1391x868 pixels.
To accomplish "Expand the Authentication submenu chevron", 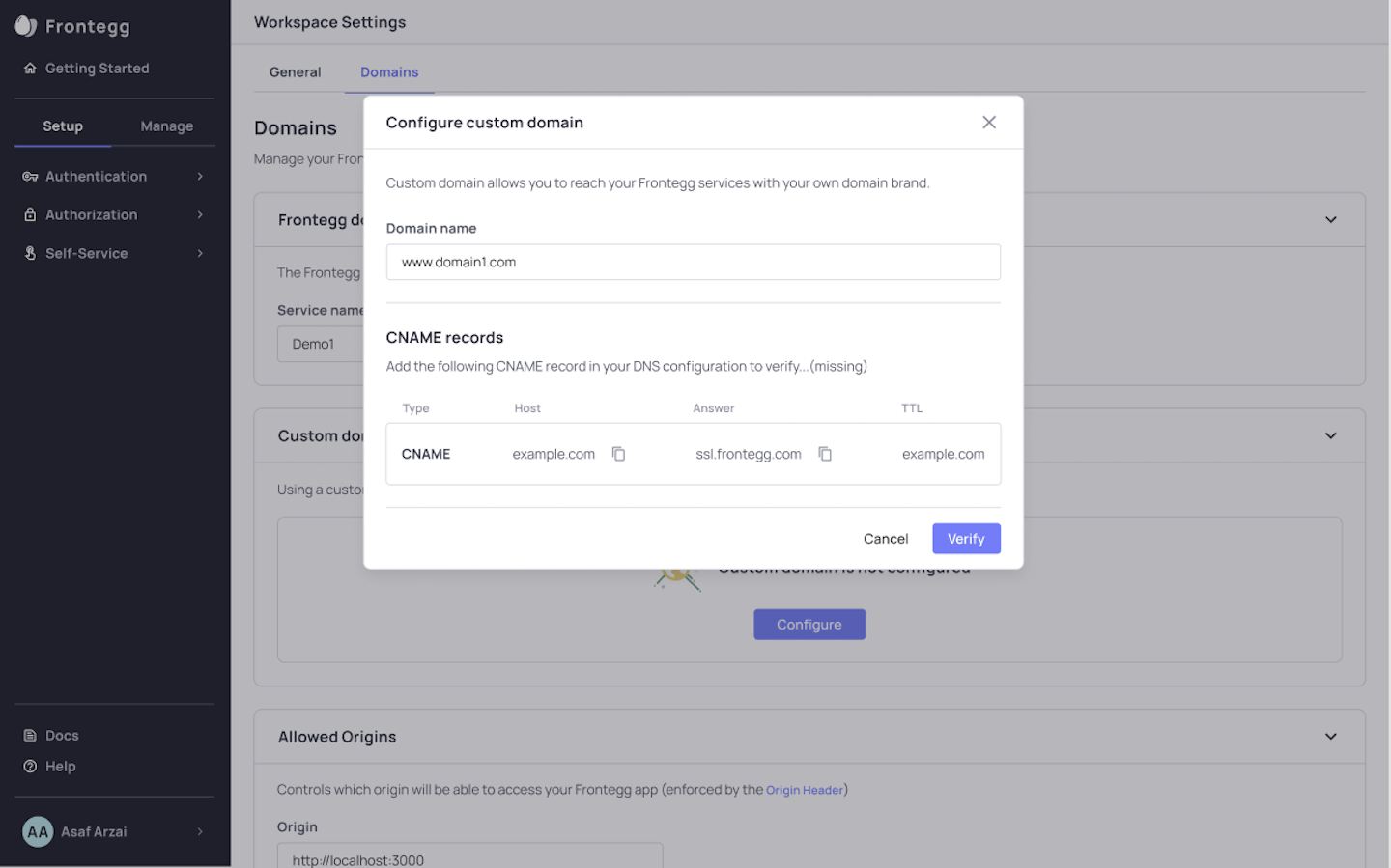I will click(200, 177).
